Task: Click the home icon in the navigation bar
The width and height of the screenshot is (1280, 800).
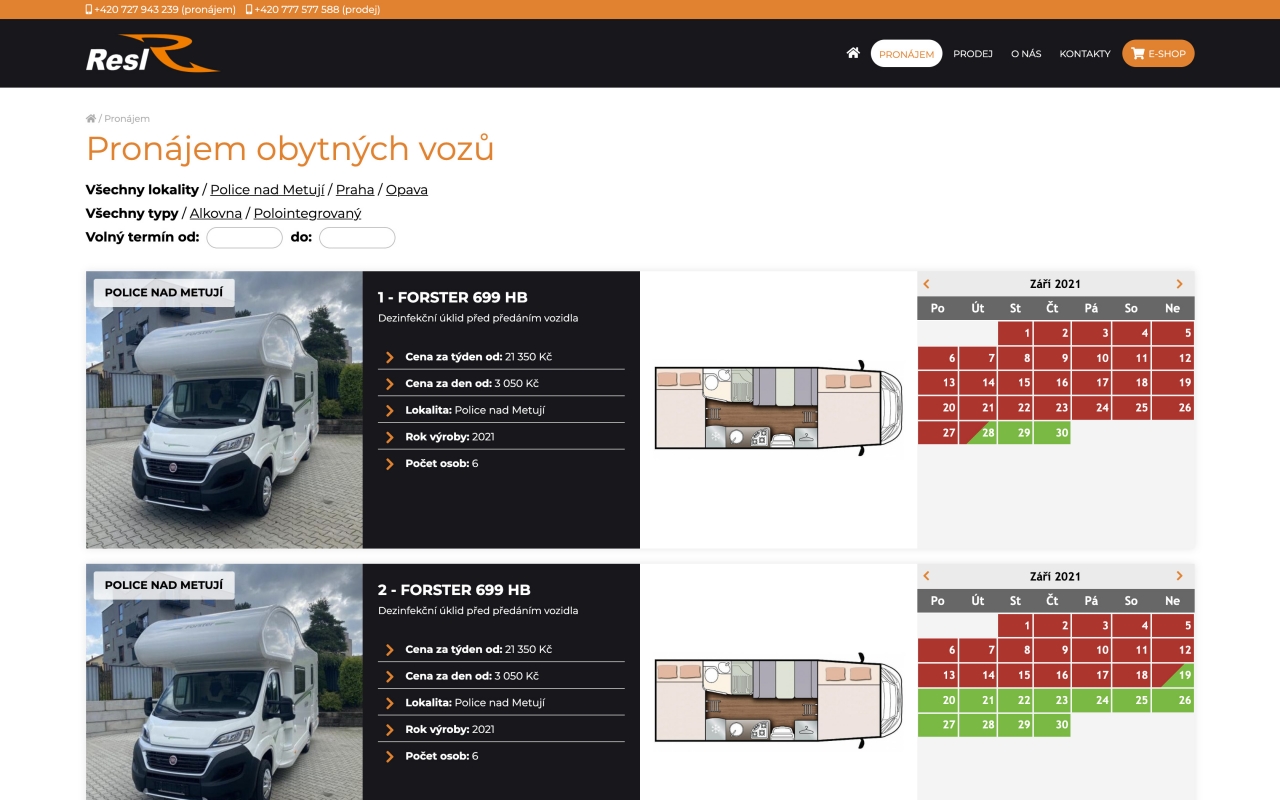Action: pos(853,53)
